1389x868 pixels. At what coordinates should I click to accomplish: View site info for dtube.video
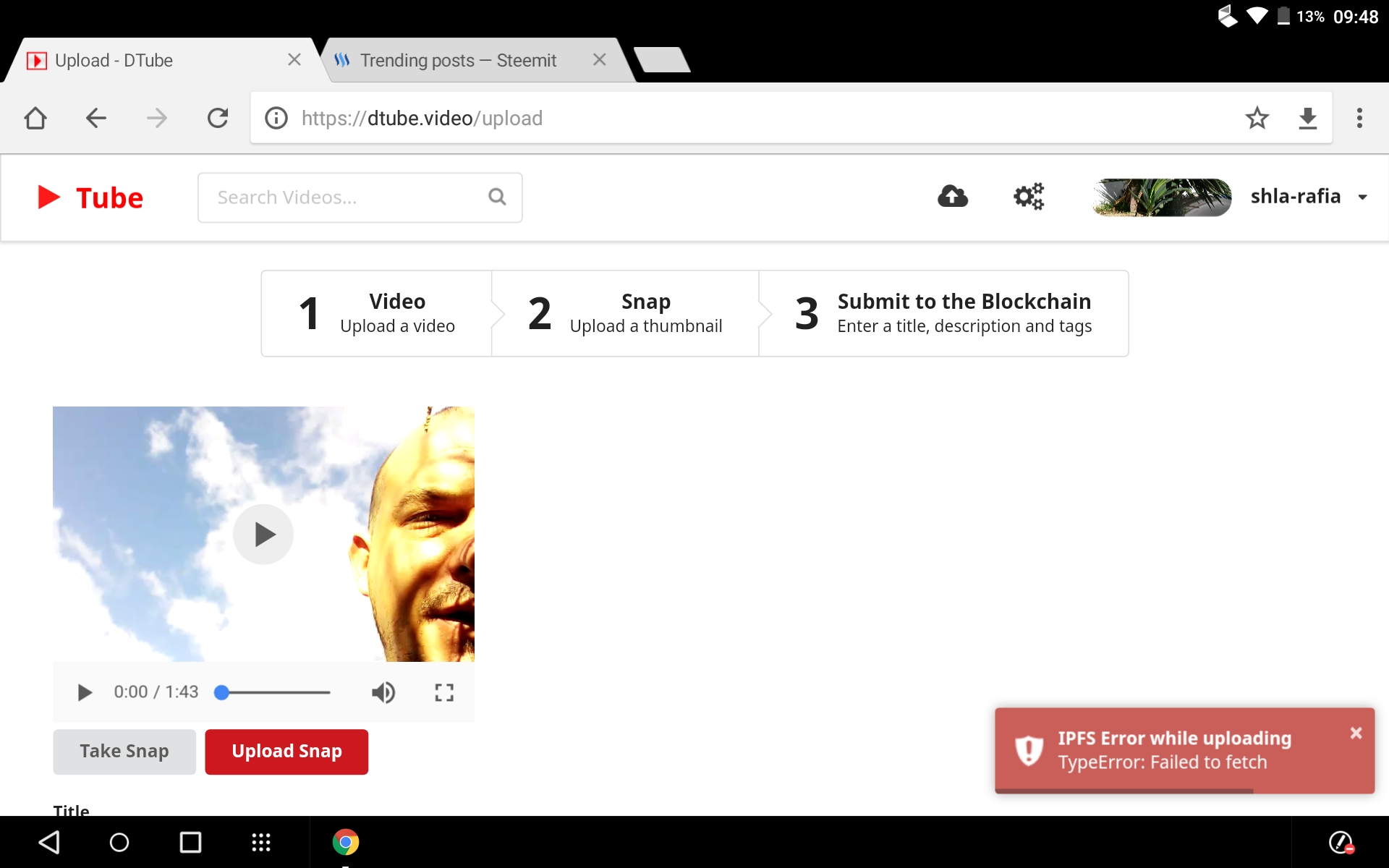coord(276,118)
